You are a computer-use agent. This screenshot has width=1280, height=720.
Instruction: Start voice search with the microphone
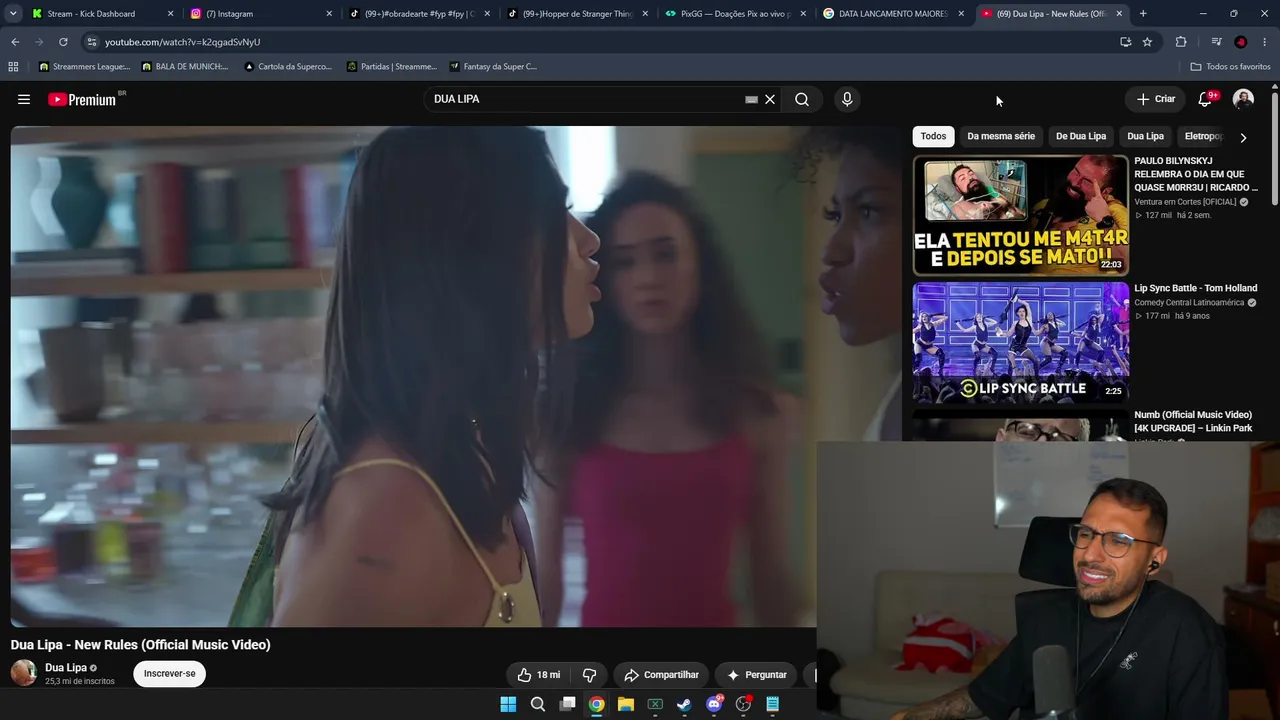(x=847, y=99)
